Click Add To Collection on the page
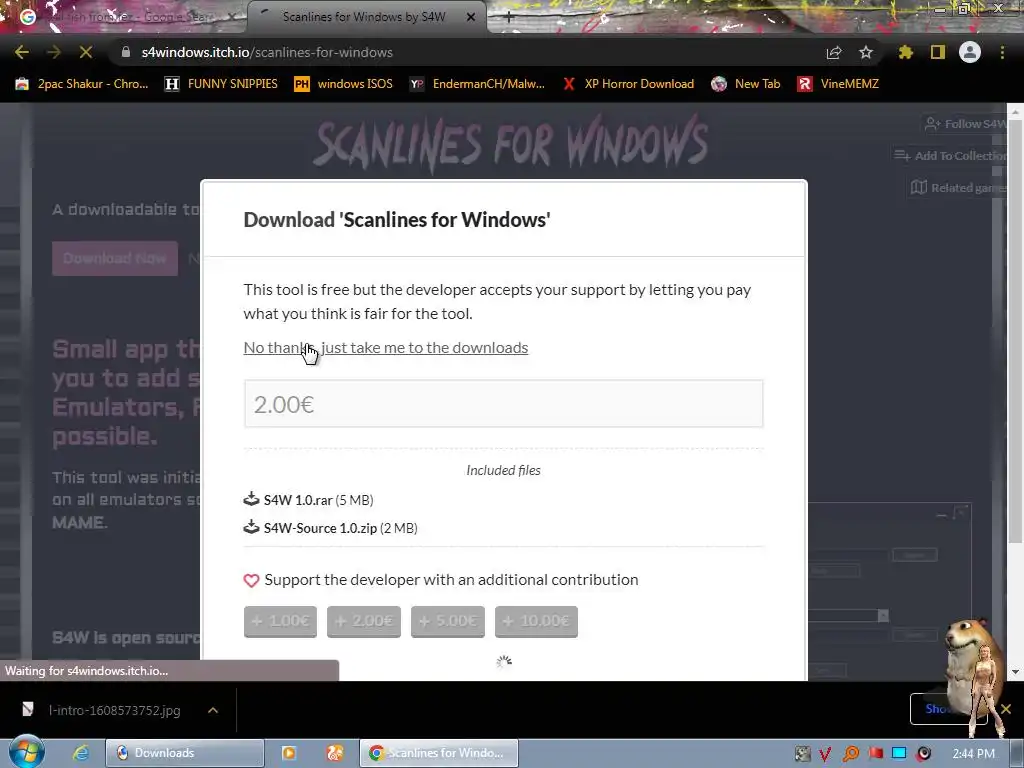Image resolution: width=1024 pixels, height=768 pixels. pos(951,155)
